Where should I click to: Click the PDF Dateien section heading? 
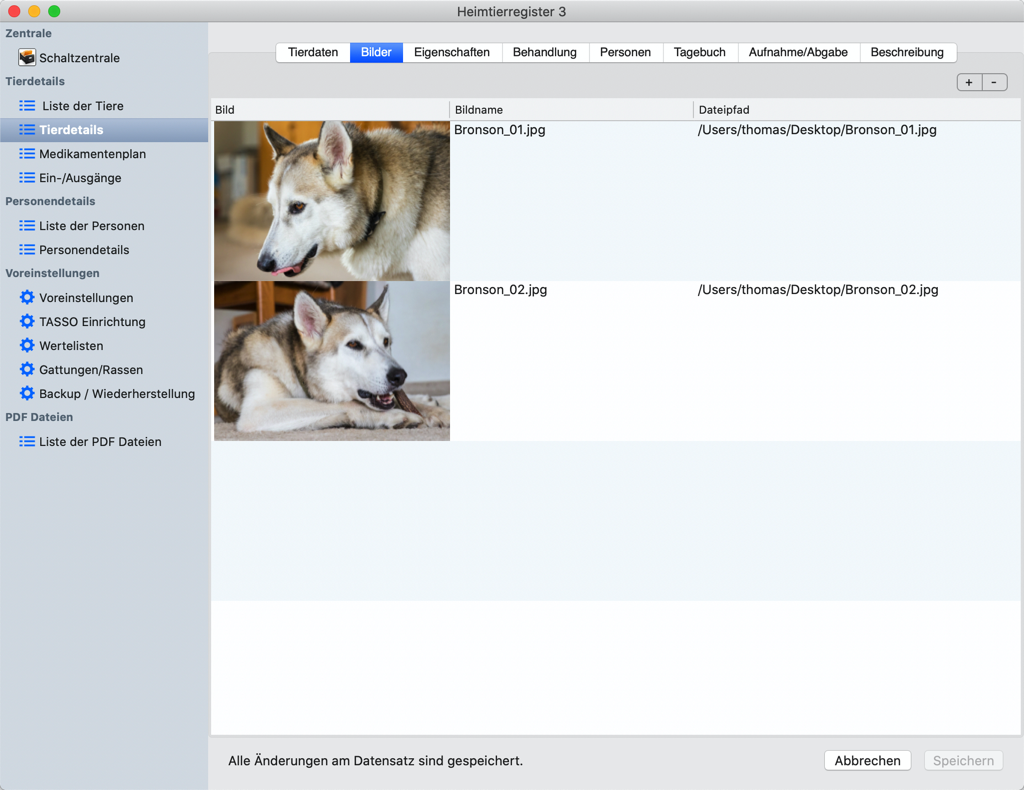39,417
